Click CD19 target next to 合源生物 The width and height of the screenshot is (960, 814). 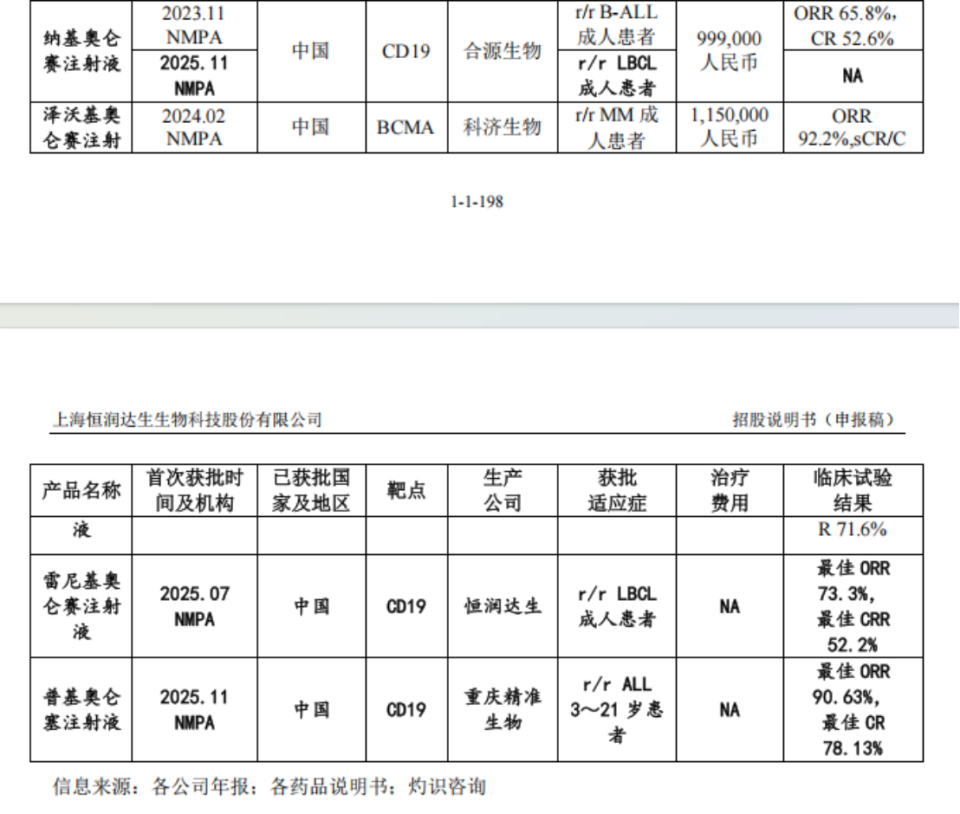click(406, 51)
